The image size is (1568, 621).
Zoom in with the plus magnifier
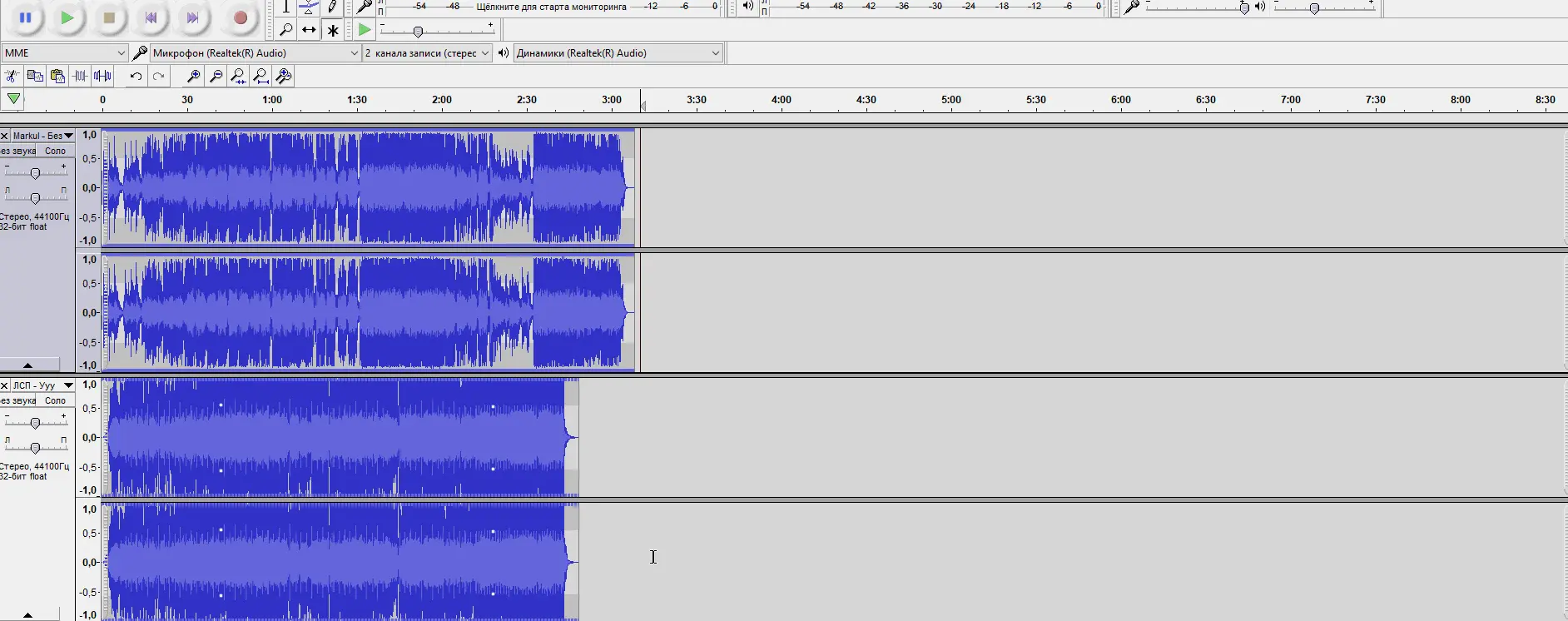tap(193, 77)
